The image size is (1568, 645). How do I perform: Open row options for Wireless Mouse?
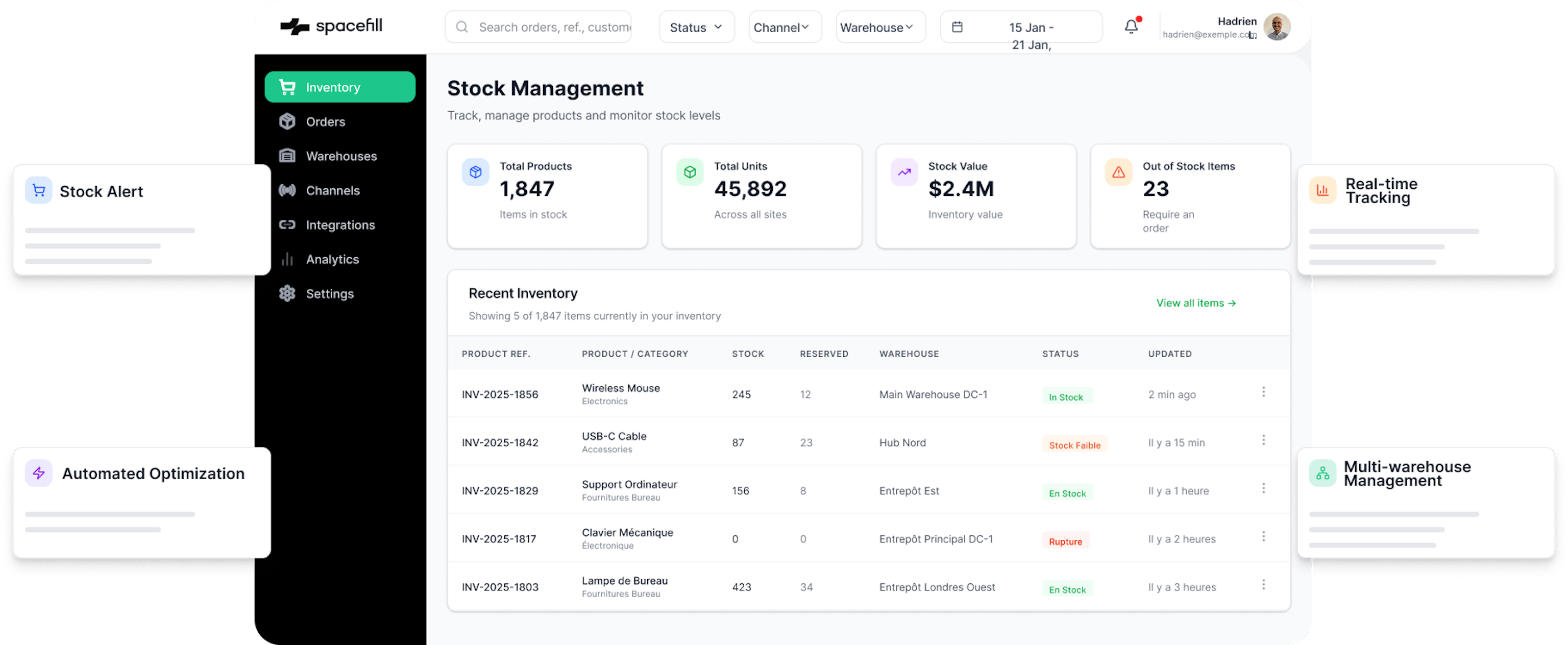point(1263,392)
